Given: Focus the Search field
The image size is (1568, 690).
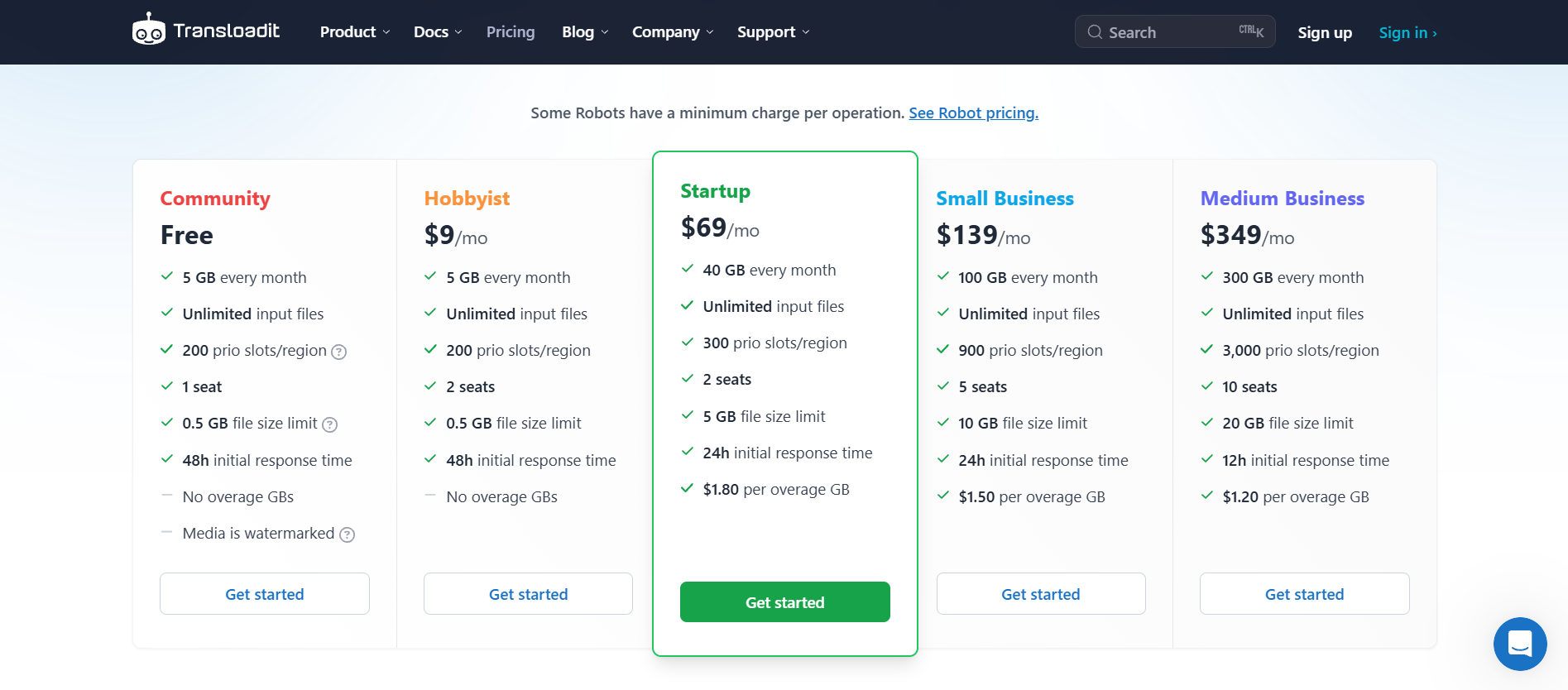Looking at the screenshot, I should 1175,32.
